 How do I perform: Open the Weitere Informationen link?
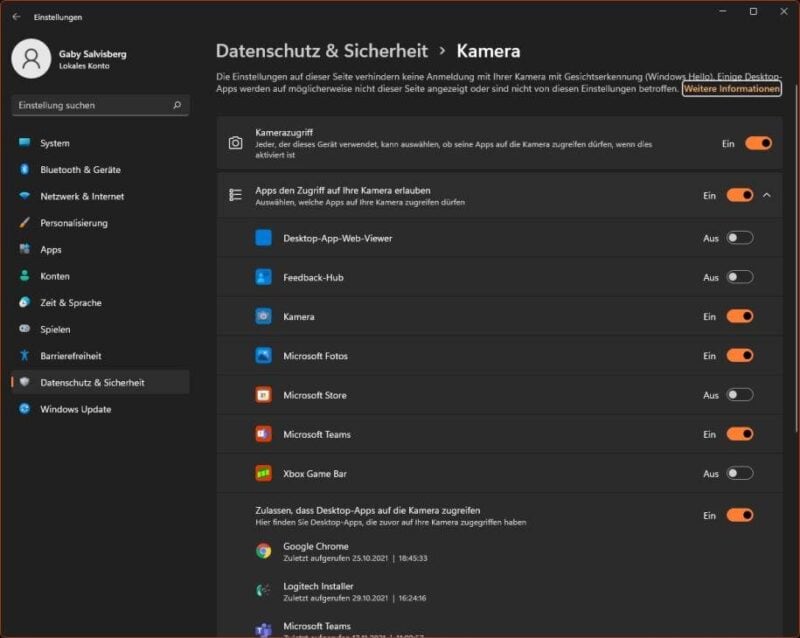731,89
